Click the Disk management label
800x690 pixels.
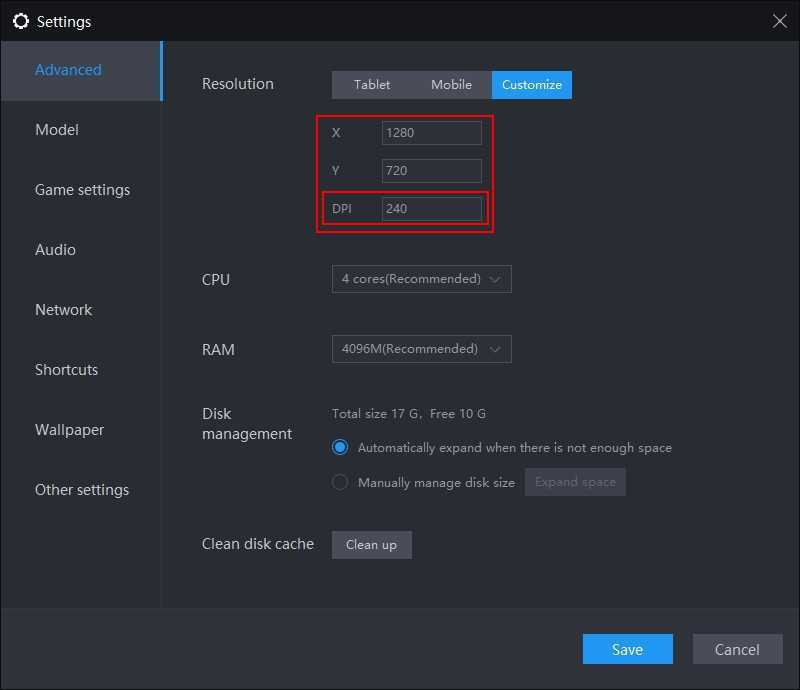click(x=247, y=424)
